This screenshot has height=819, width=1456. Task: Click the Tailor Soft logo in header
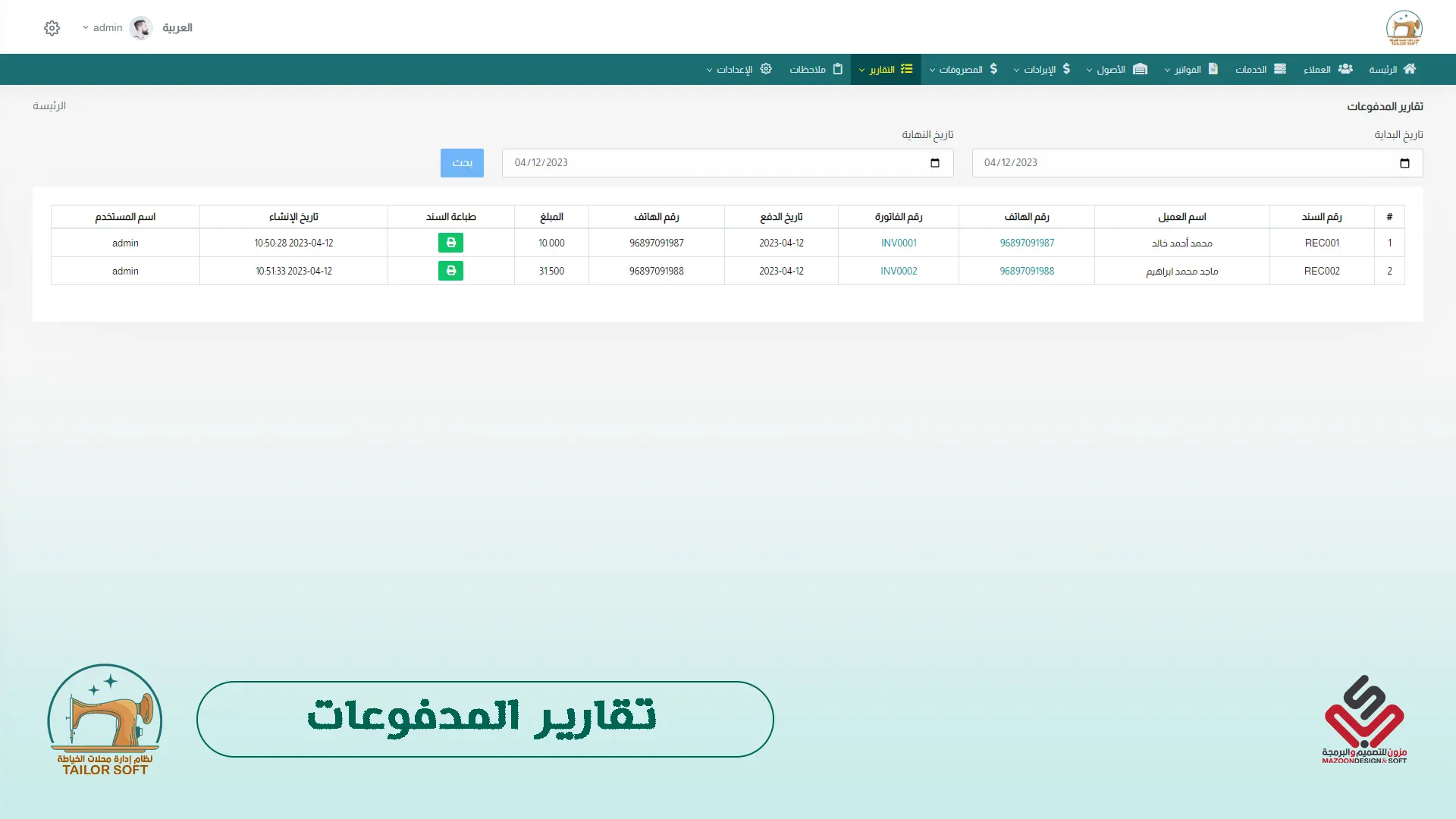click(x=1404, y=28)
